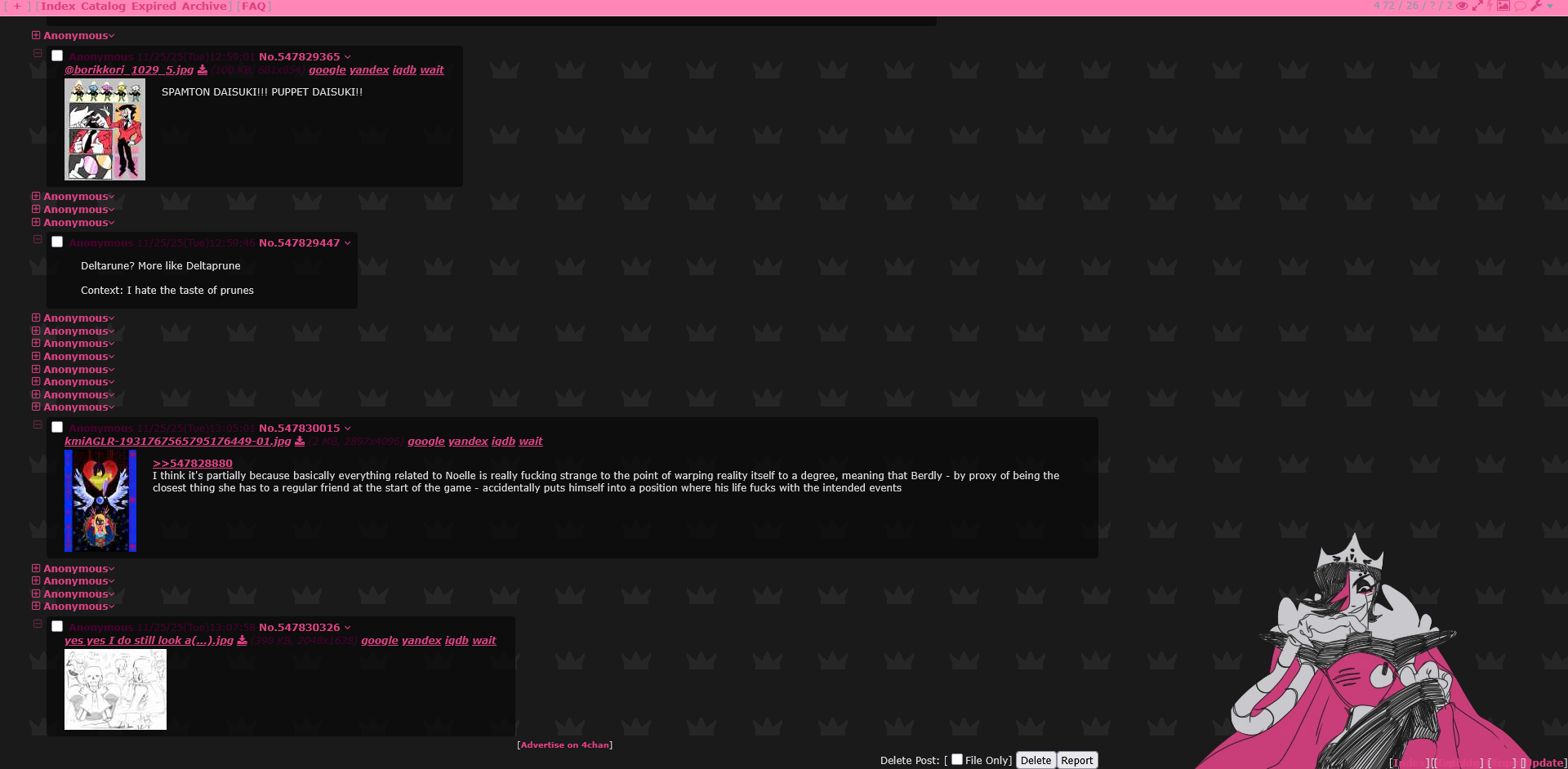Hide post No.547830326 with minus icon
Screen dimensions: 1568x769
point(38,624)
